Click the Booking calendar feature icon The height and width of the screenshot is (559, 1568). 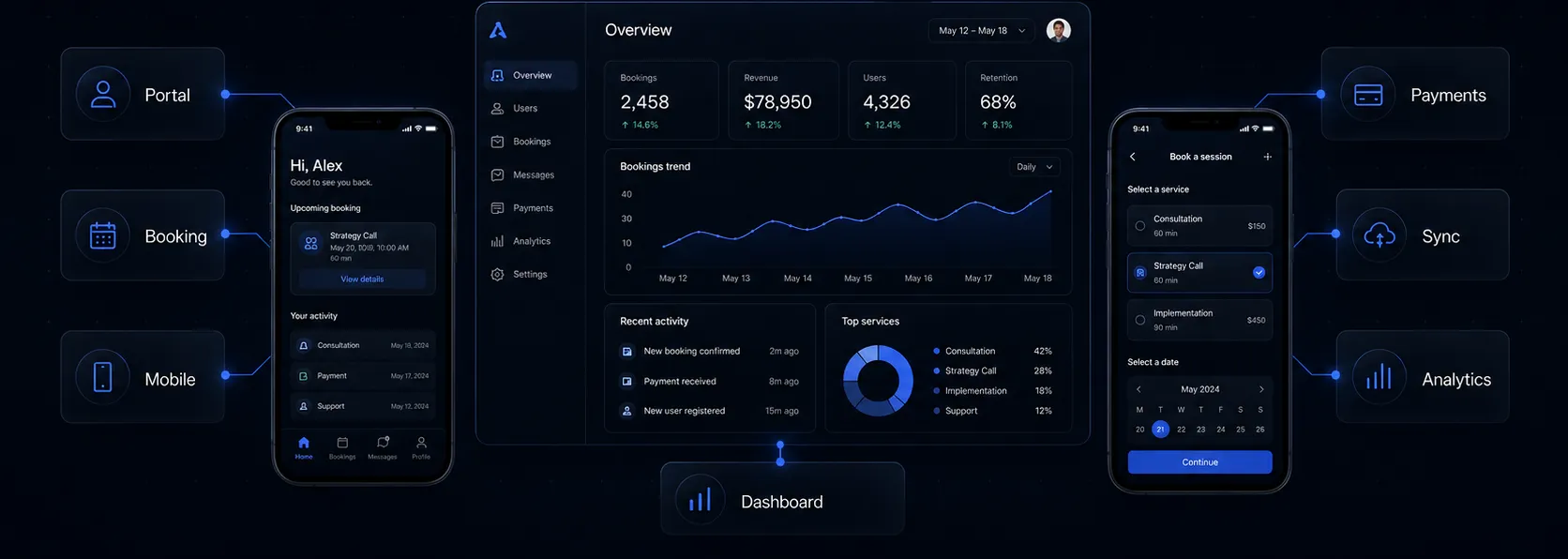(x=103, y=235)
